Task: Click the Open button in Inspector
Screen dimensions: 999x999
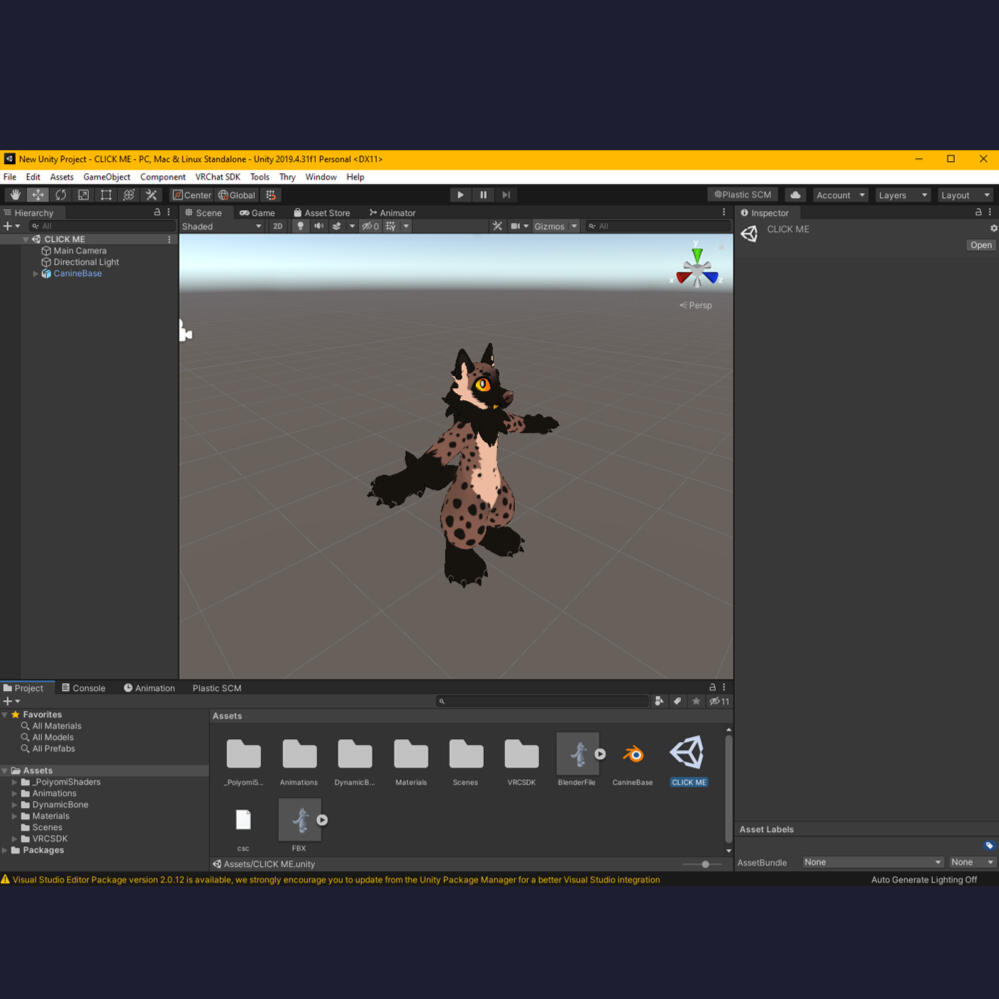Action: (x=980, y=245)
